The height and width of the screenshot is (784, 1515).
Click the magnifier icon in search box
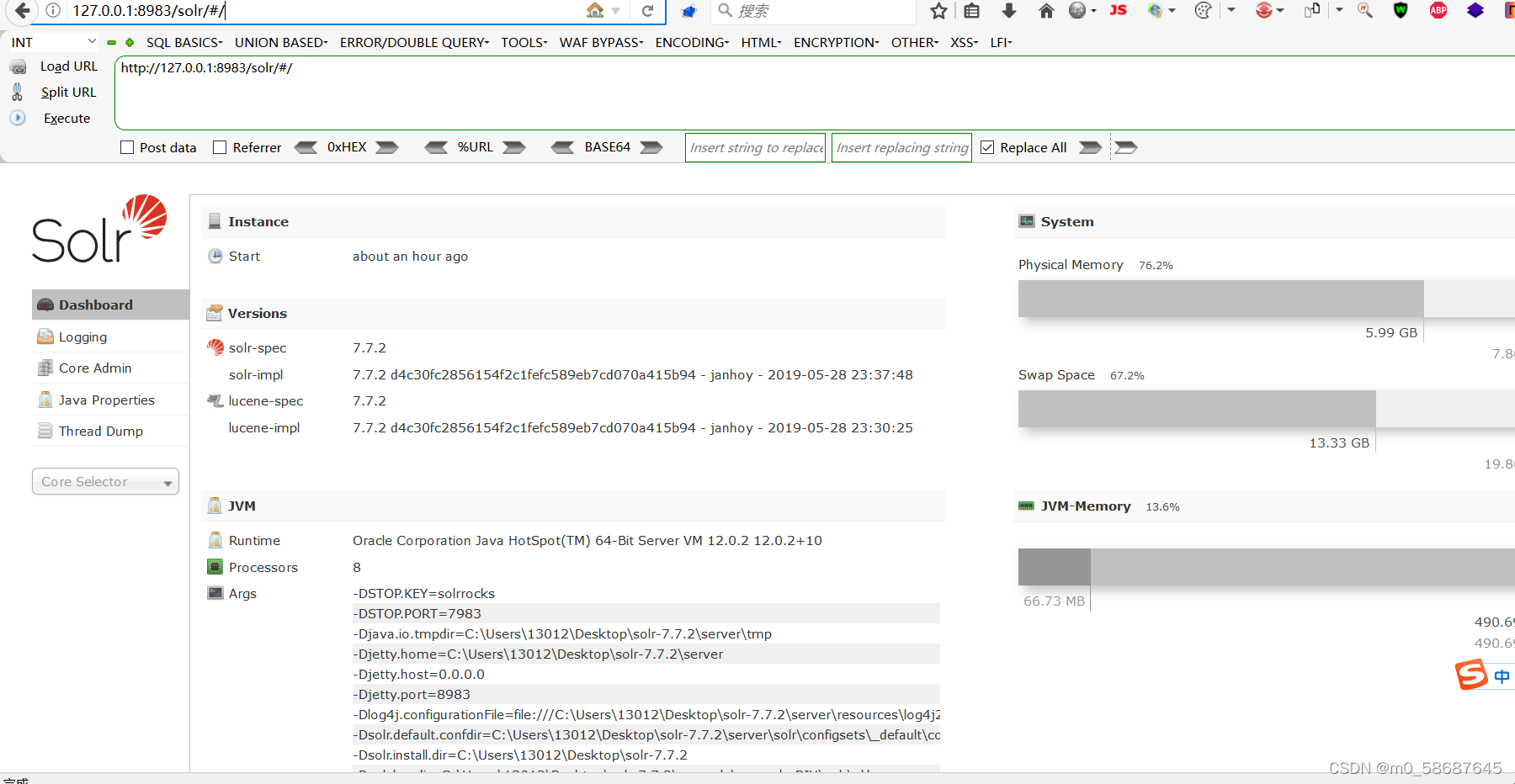click(725, 10)
